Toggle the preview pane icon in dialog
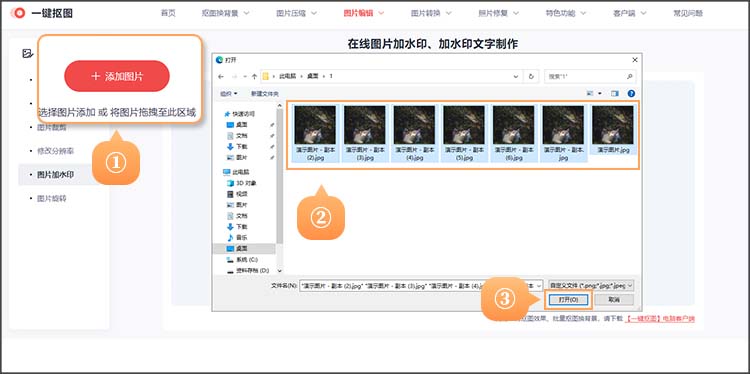This screenshot has width=750, height=374. pos(615,94)
